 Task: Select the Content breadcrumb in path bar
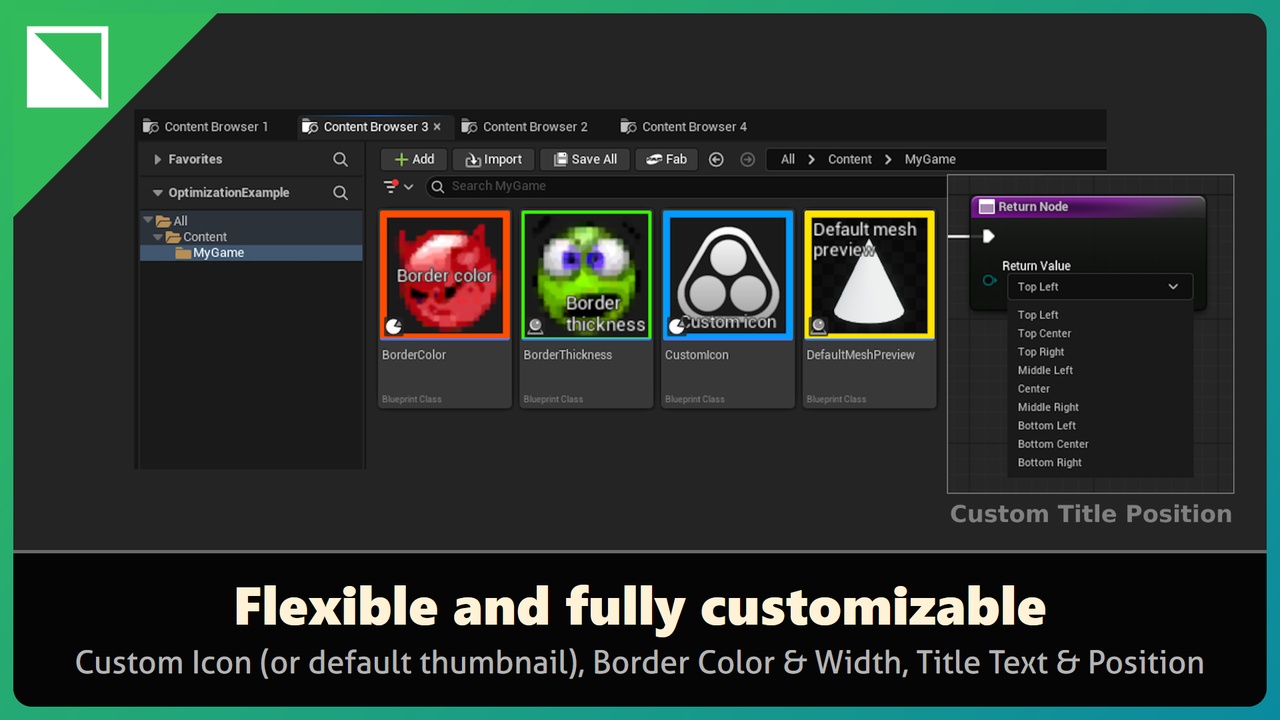(x=850, y=159)
